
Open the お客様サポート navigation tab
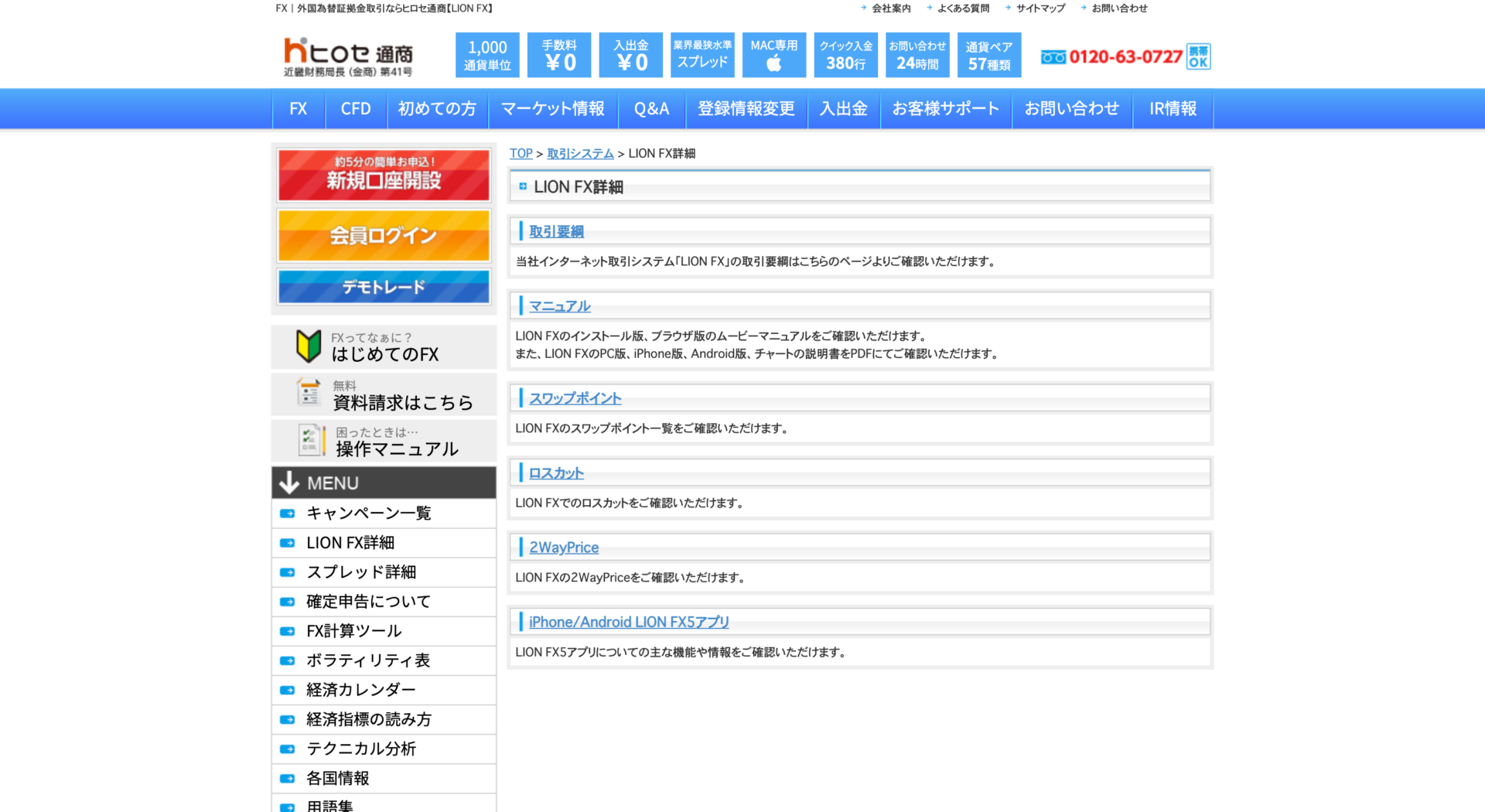[946, 109]
